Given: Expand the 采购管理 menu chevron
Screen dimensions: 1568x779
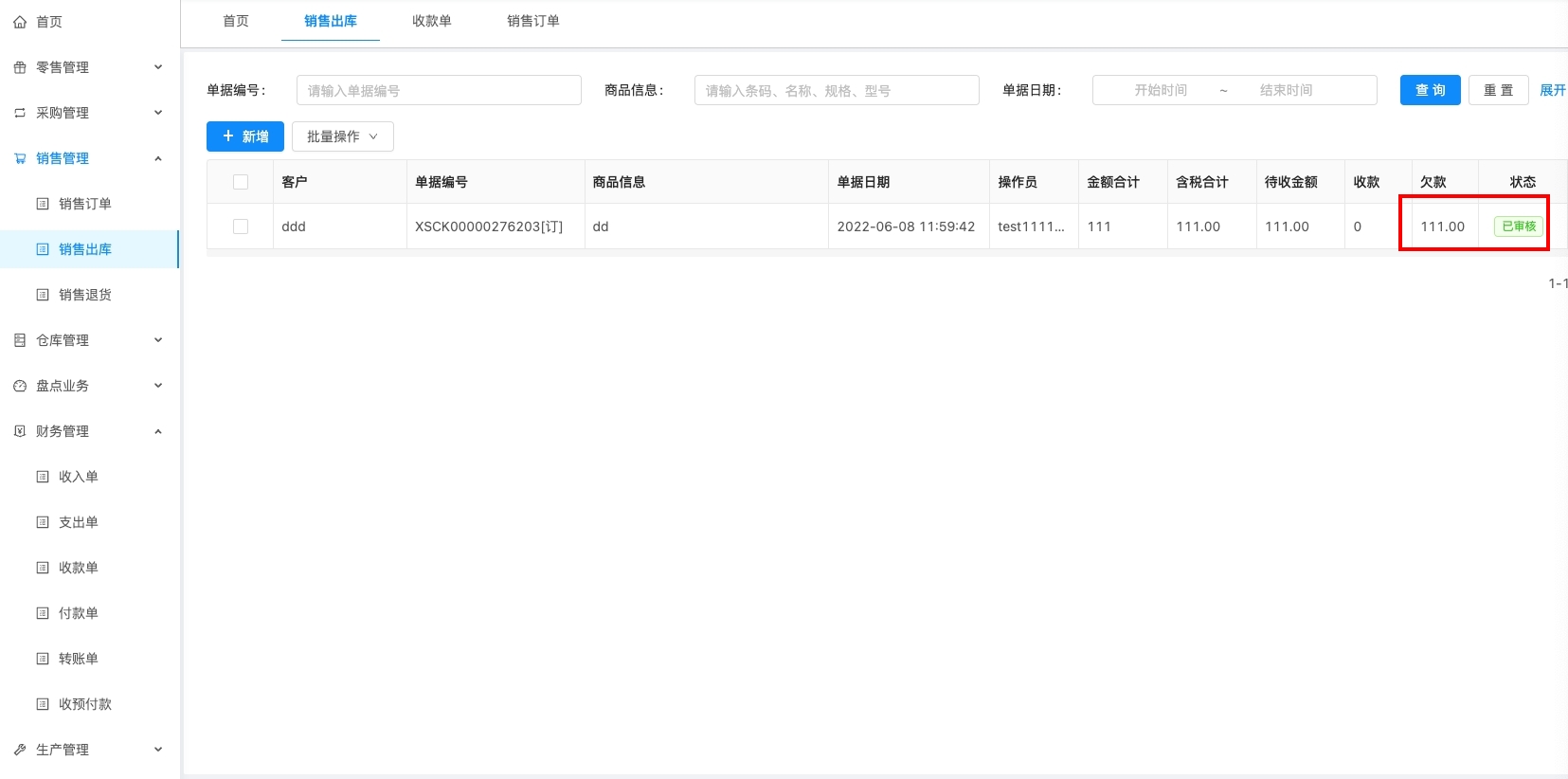Looking at the screenshot, I should [158, 113].
